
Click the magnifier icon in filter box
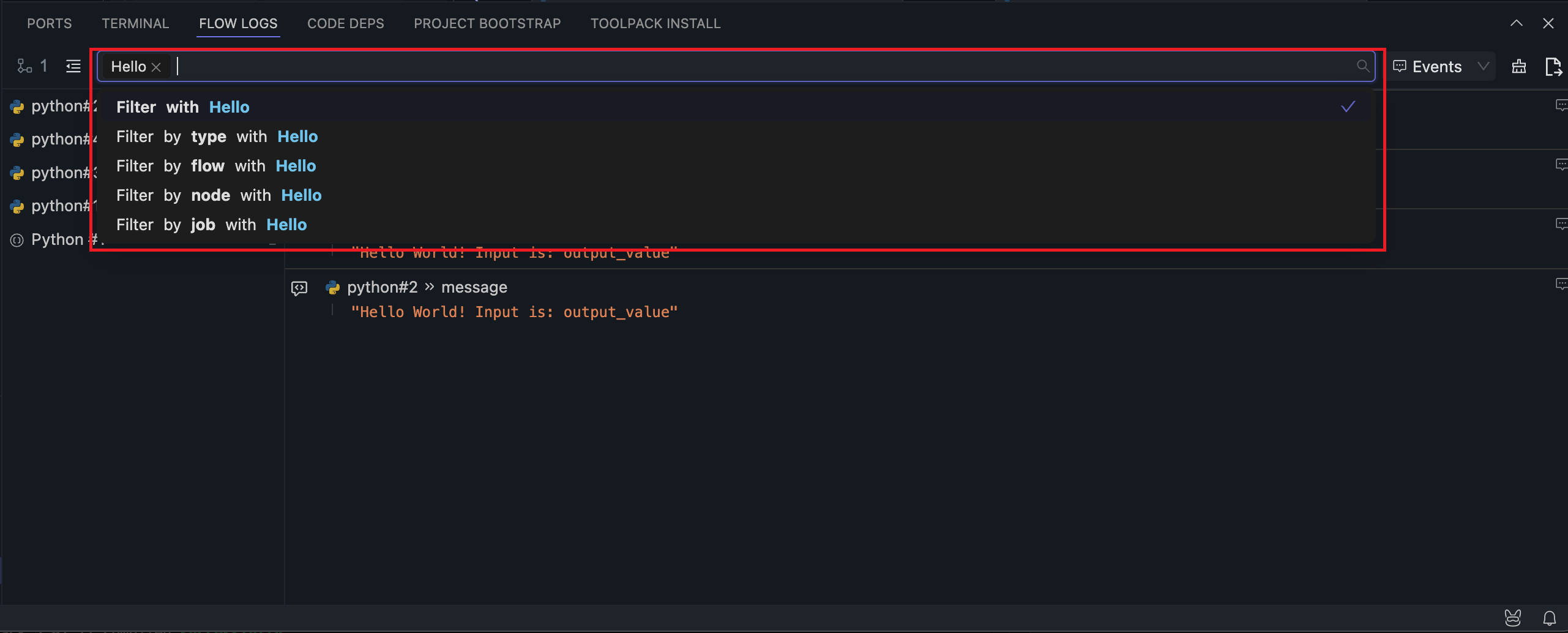pos(1362,66)
